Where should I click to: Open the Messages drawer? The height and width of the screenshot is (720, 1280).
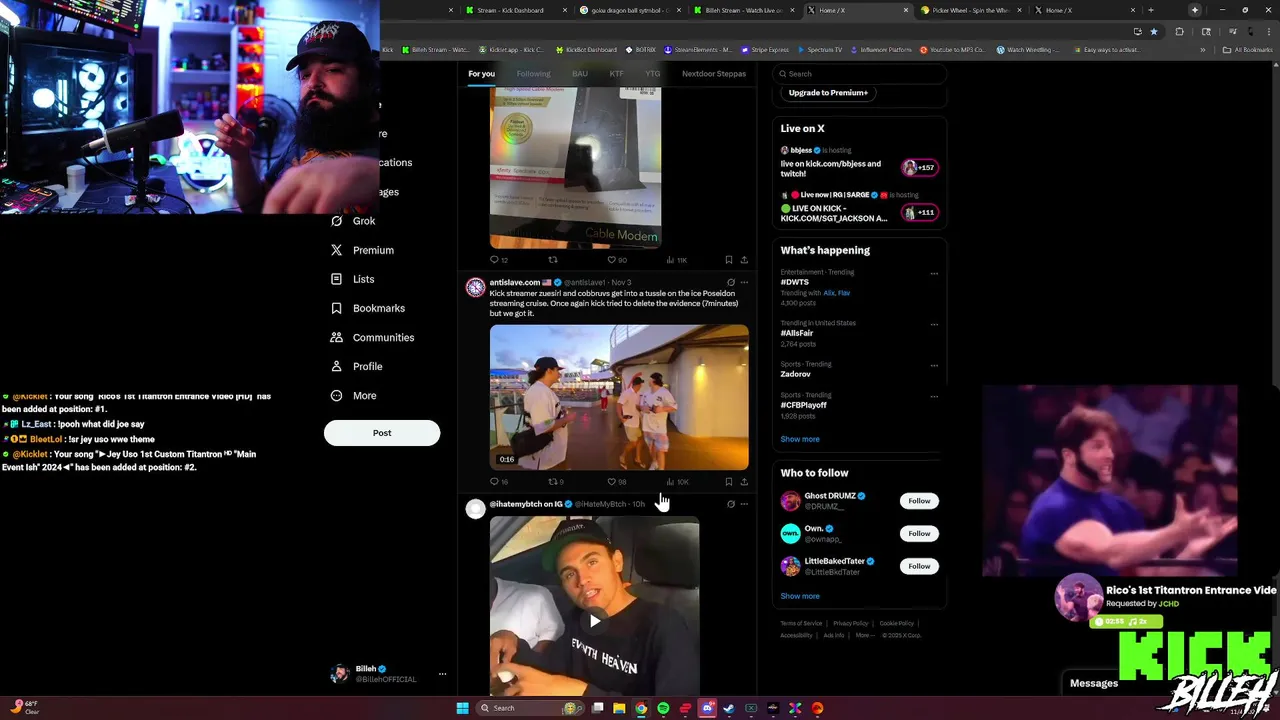[x=1094, y=684]
